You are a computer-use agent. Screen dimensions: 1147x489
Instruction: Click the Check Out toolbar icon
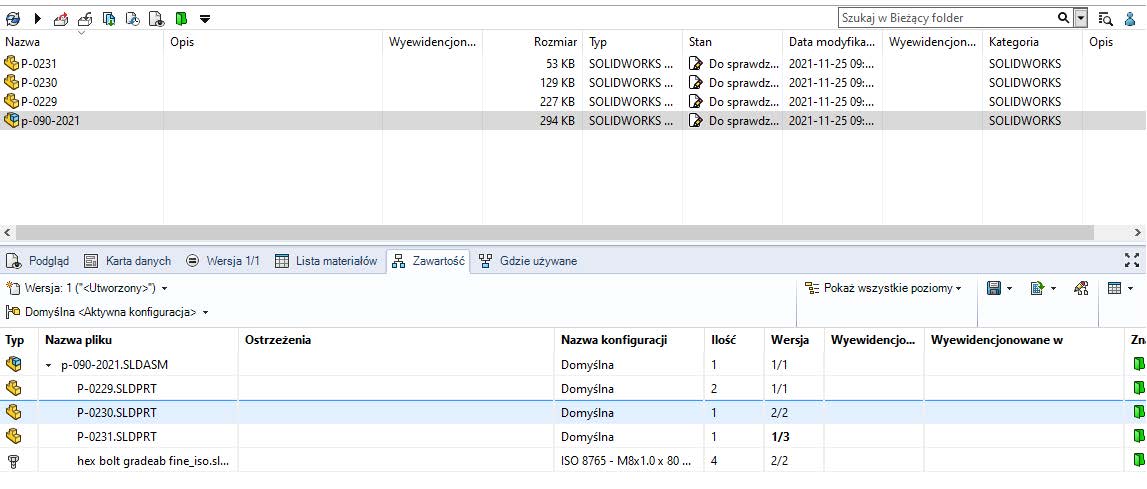pos(61,17)
